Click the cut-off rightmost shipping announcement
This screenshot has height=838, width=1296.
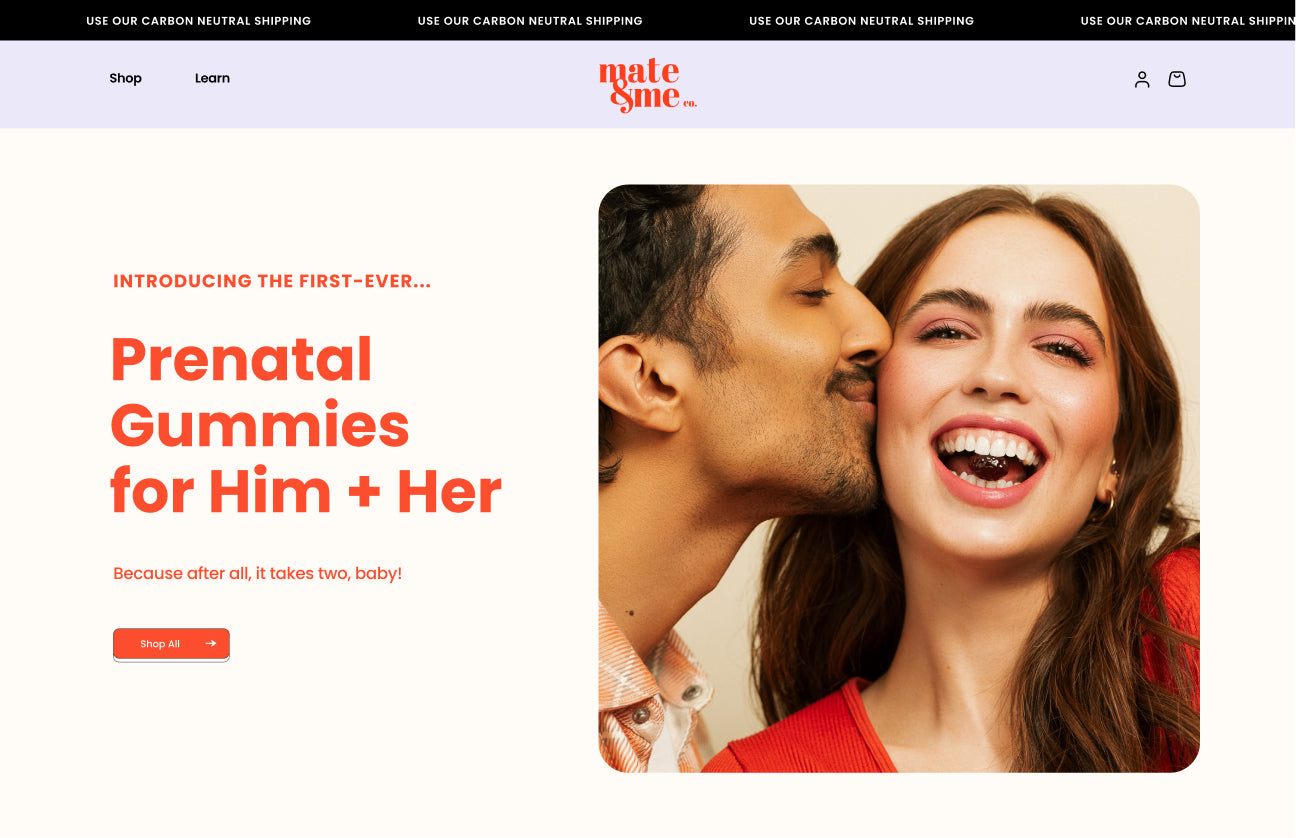coord(1188,21)
